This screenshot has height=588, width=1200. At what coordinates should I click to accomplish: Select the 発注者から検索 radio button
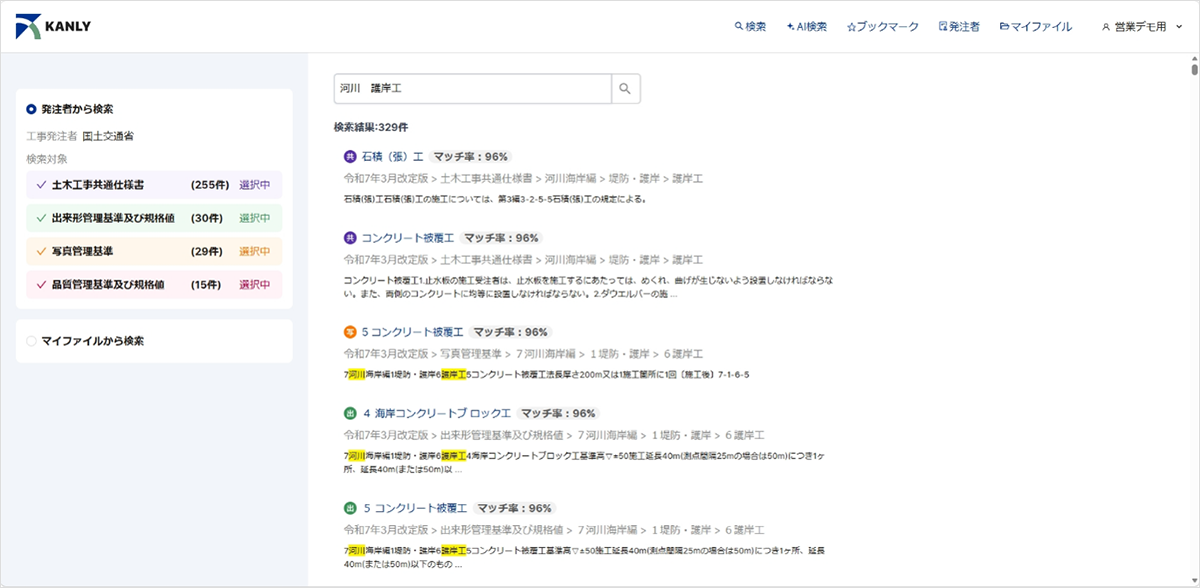(x=31, y=109)
